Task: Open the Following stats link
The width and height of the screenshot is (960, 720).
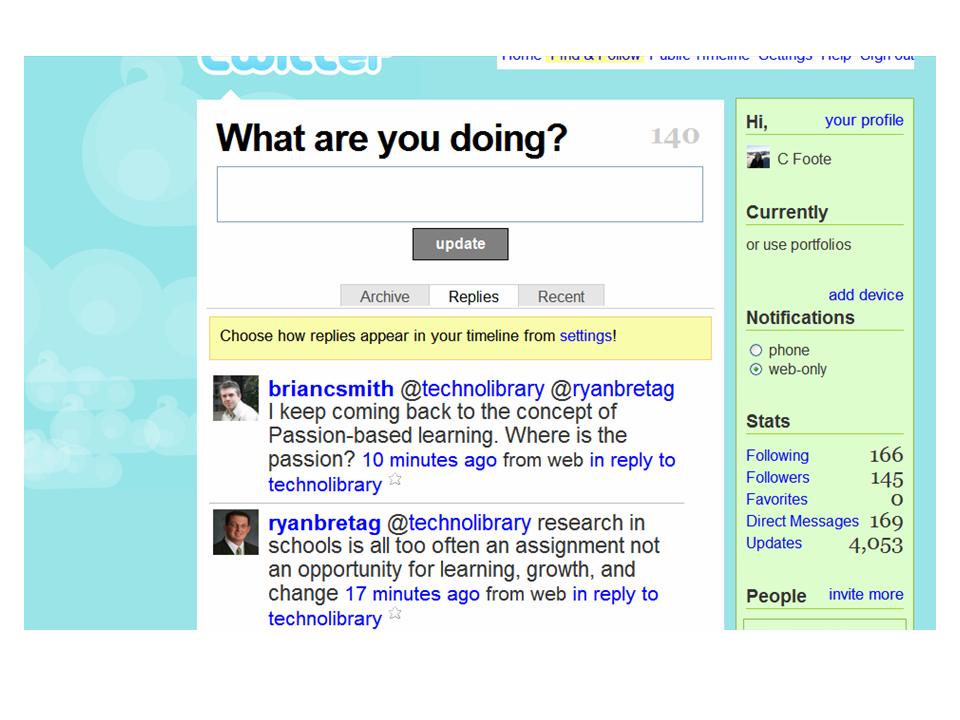Action: pos(777,456)
